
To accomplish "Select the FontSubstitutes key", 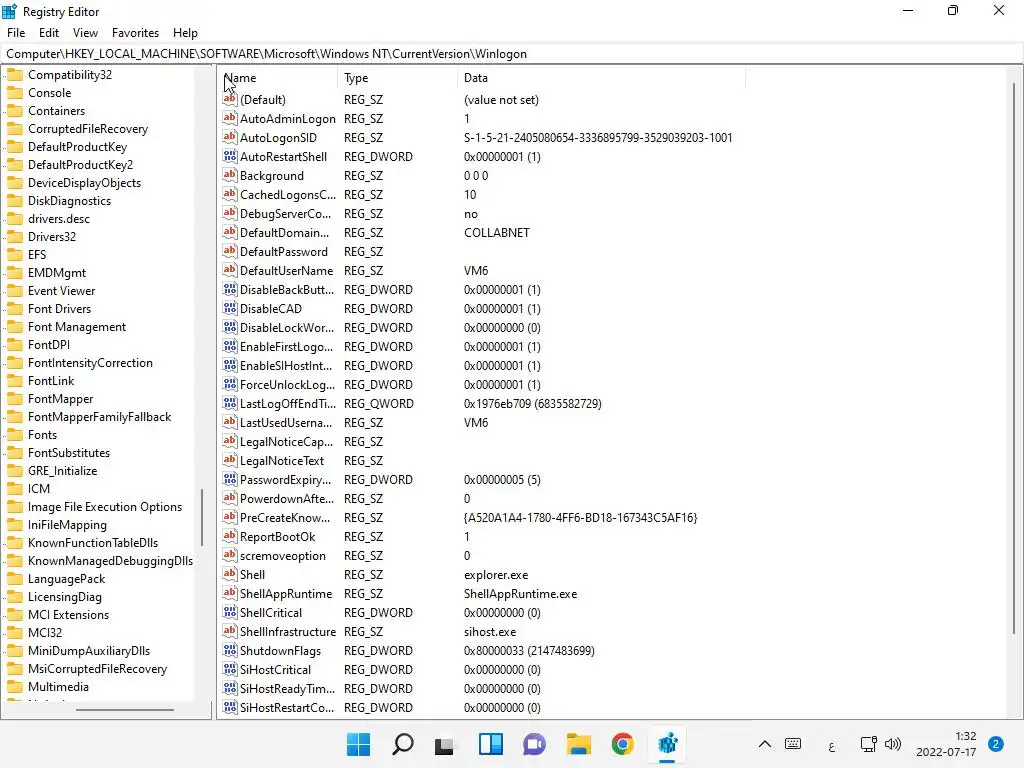I will [x=69, y=453].
